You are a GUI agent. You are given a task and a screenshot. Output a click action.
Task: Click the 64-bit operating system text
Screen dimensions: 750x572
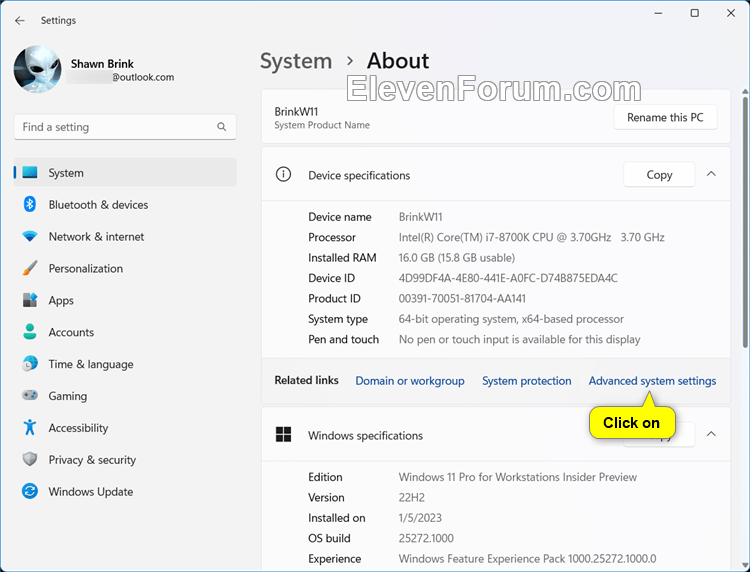tap(511, 319)
